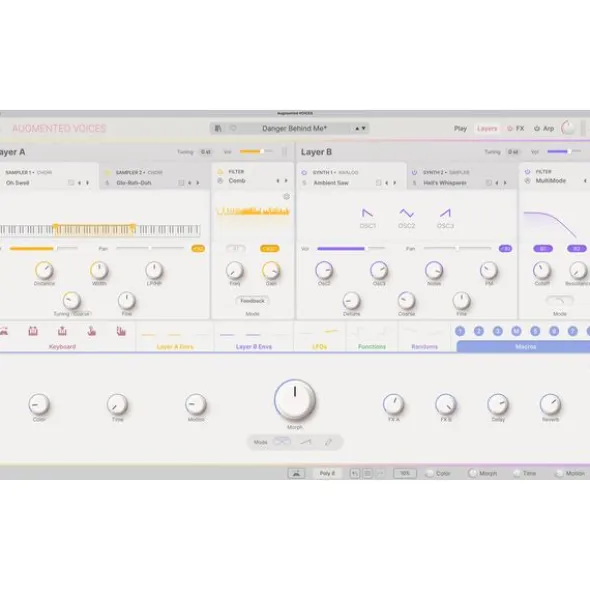Click the fifth Keyboard modulation icon

coord(121,331)
